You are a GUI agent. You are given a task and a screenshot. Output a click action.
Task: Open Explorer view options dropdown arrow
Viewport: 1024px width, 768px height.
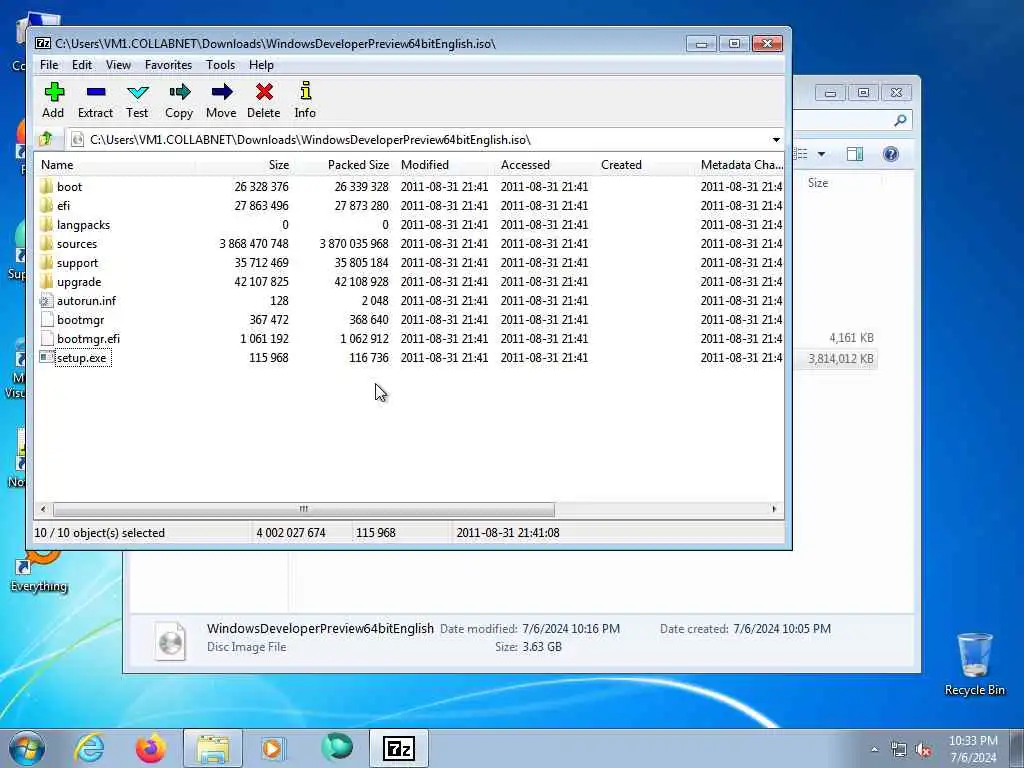tap(822, 154)
